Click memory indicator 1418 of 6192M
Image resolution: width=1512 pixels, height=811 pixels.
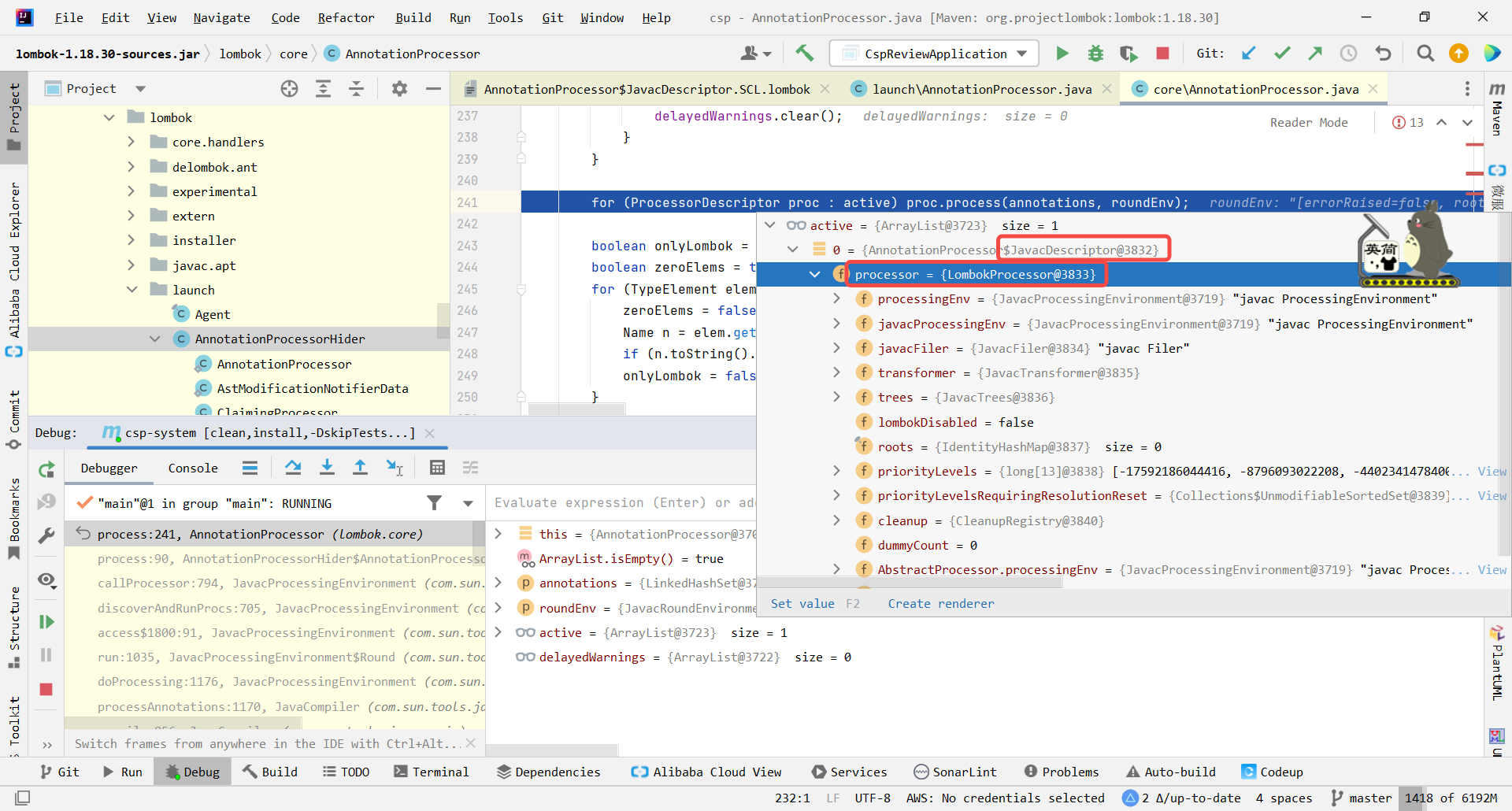click(1451, 798)
